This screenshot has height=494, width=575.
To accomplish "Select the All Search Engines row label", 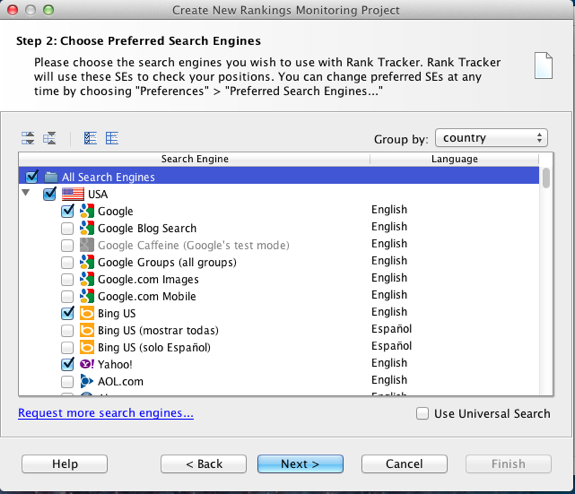I will pyautogui.click(x=108, y=177).
